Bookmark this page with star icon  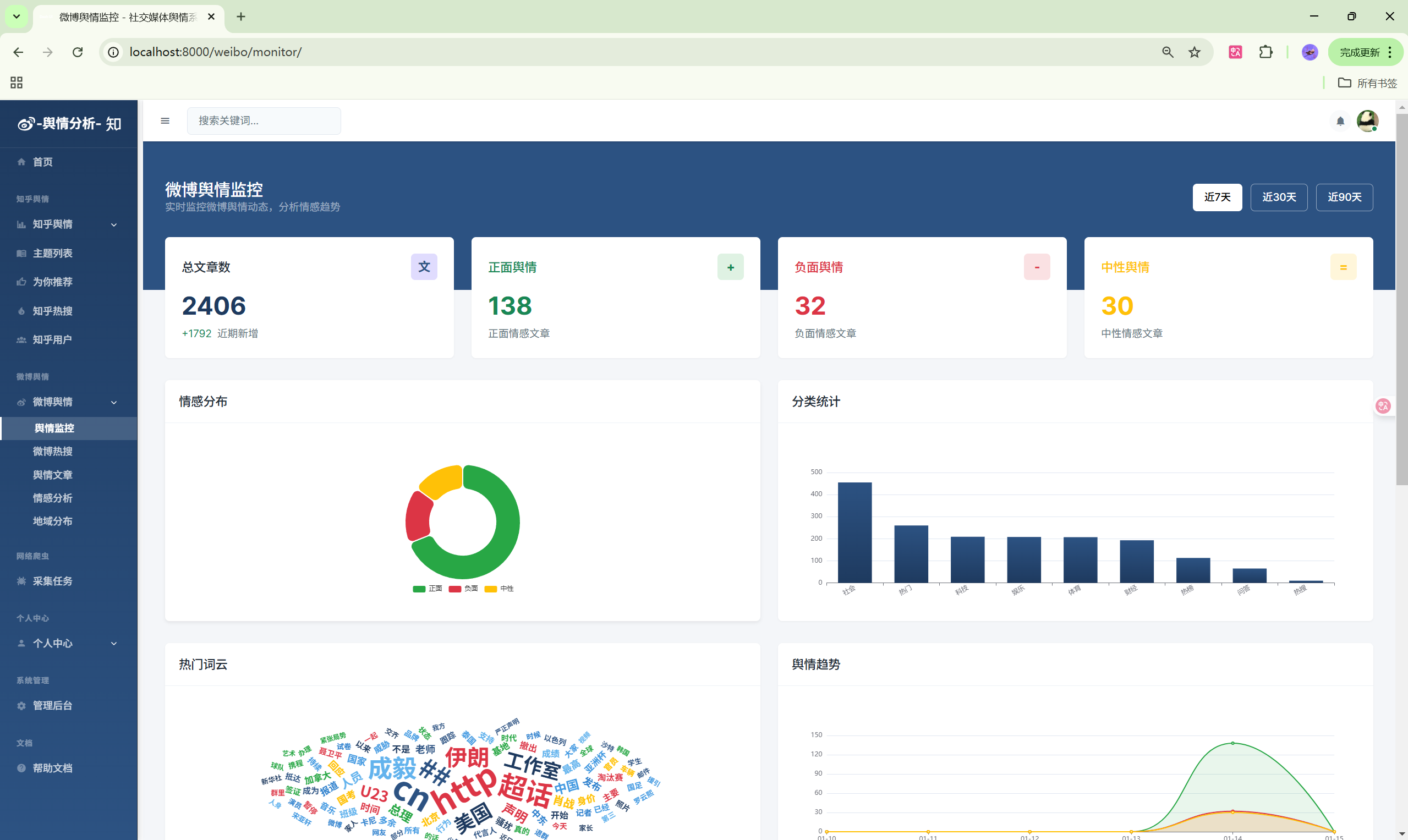1194,52
